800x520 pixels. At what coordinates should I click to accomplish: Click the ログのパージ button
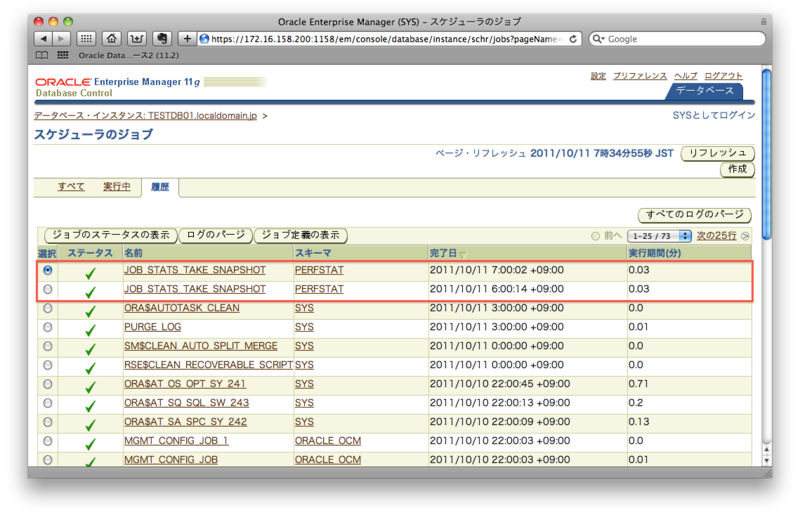(x=215, y=235)
